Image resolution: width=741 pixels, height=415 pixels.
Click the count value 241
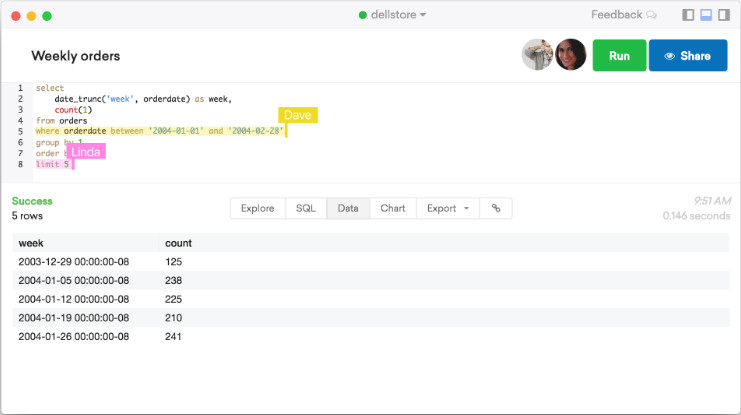coord(173,337)
